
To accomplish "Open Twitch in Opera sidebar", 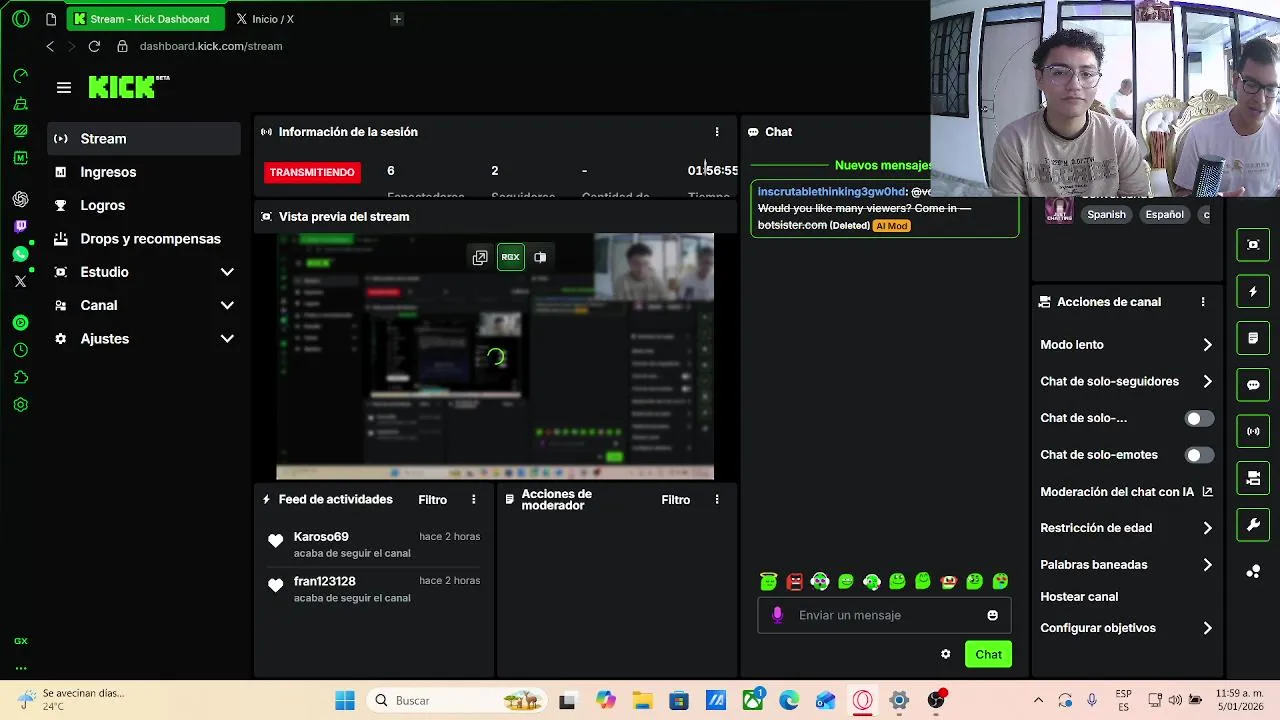I will pyautogui.click(x=21, y=227).
